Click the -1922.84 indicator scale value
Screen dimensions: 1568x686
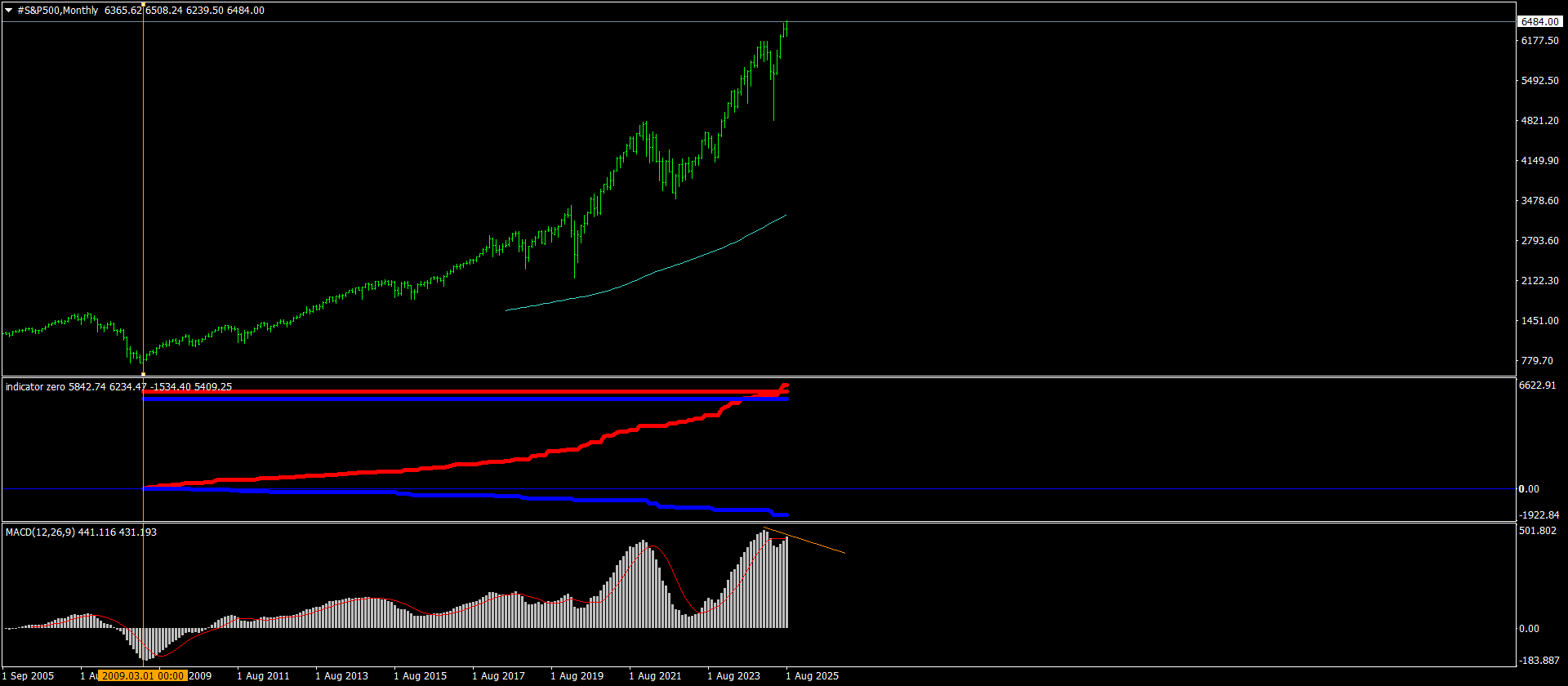click(1539, 515)
